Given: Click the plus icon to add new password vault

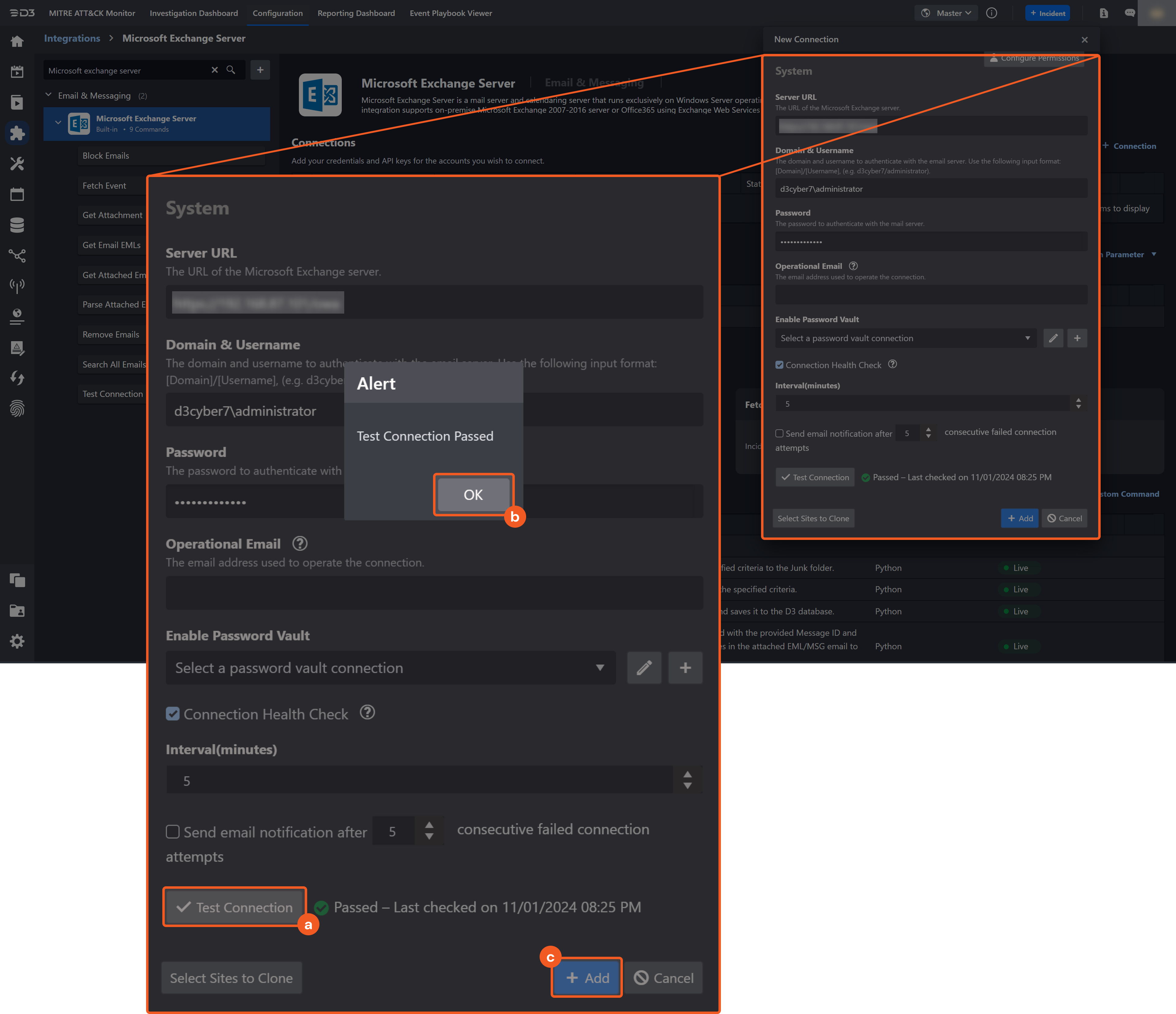Looking at the screenshot, I should 686,668.
